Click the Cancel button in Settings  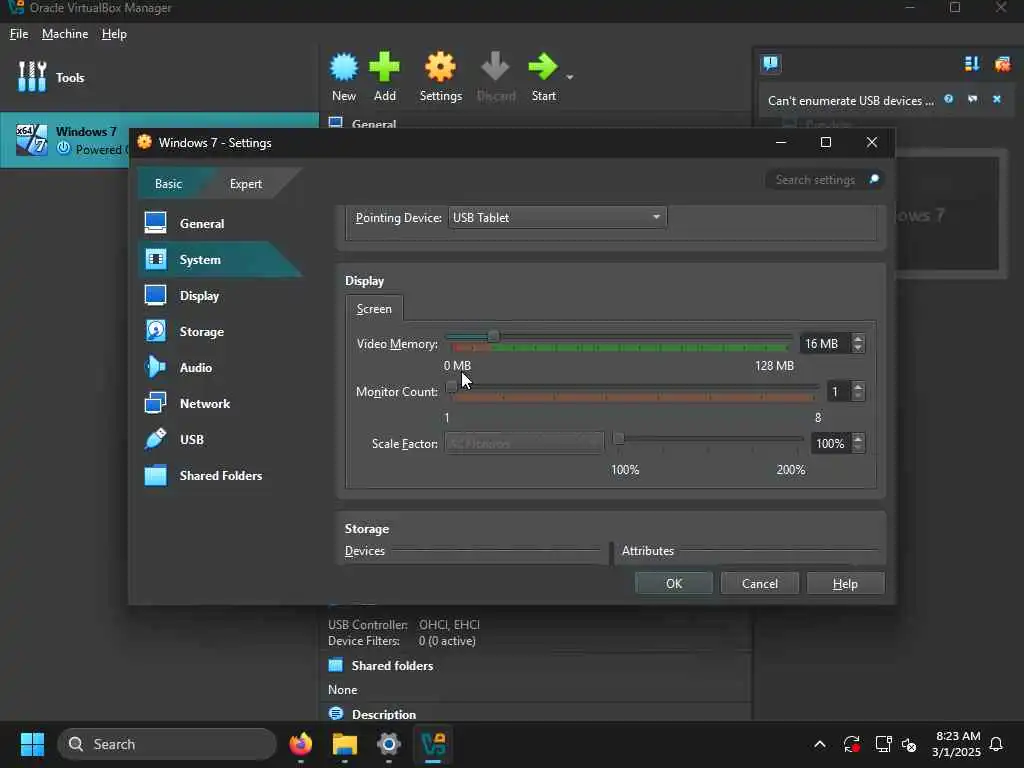[760, 583]
